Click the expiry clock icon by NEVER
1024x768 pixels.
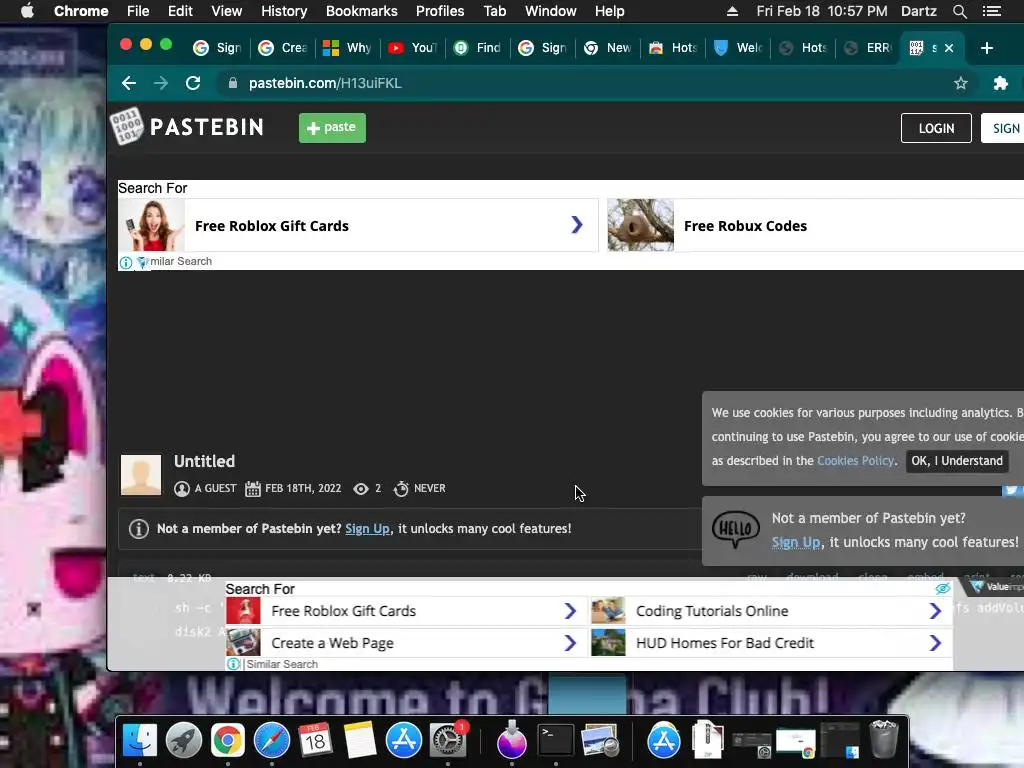pyautogui.click(x=401, y=488)
